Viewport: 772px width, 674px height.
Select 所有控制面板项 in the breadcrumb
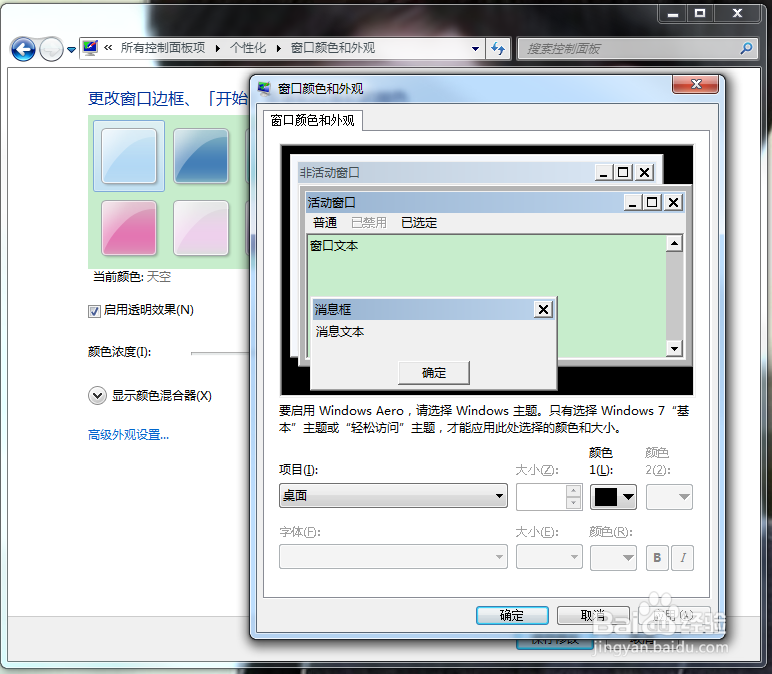click(163, 48)
